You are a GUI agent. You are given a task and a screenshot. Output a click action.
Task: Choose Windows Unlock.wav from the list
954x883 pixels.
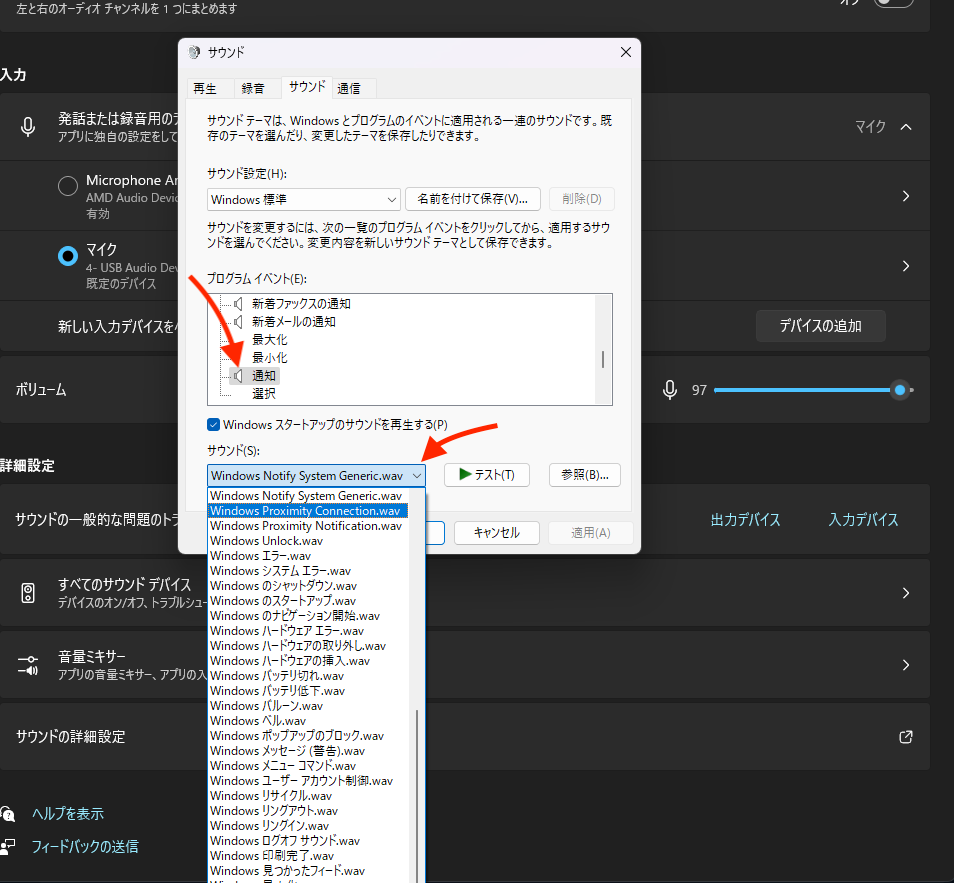(267, 541)
